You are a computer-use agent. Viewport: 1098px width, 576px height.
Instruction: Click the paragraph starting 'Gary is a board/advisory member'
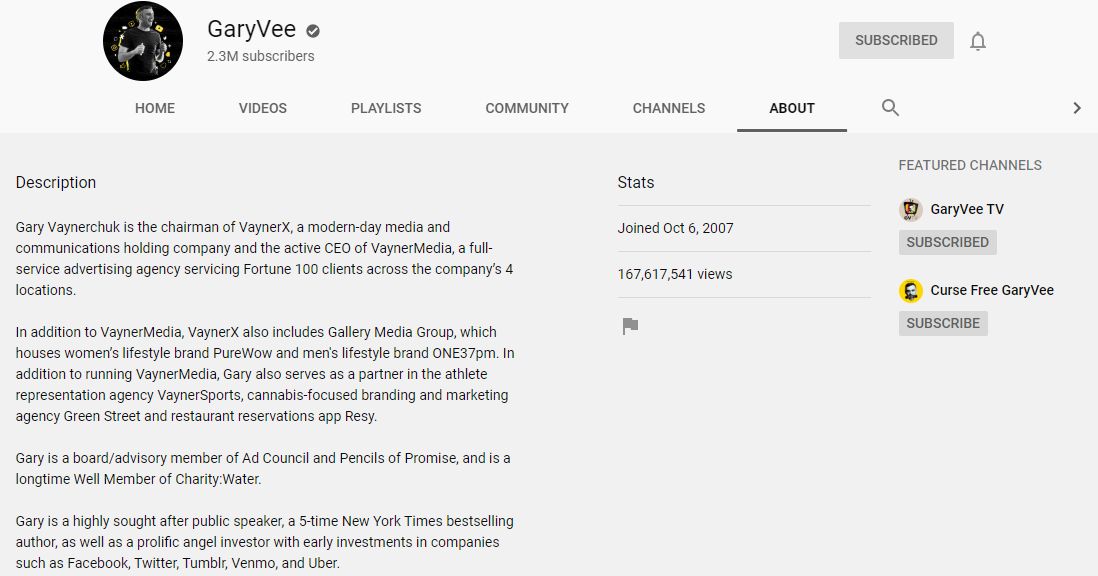(263, 468)
